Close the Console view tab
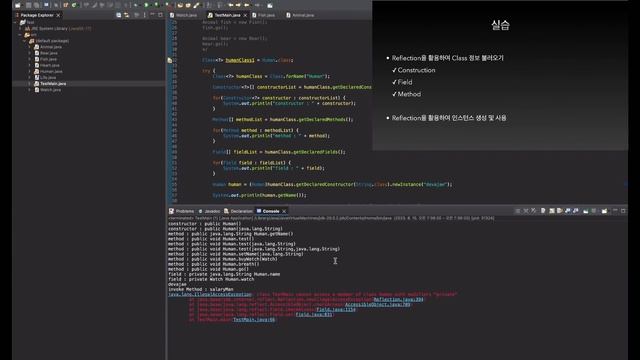This screenshot has width=640, height=360. coord(284,211)
